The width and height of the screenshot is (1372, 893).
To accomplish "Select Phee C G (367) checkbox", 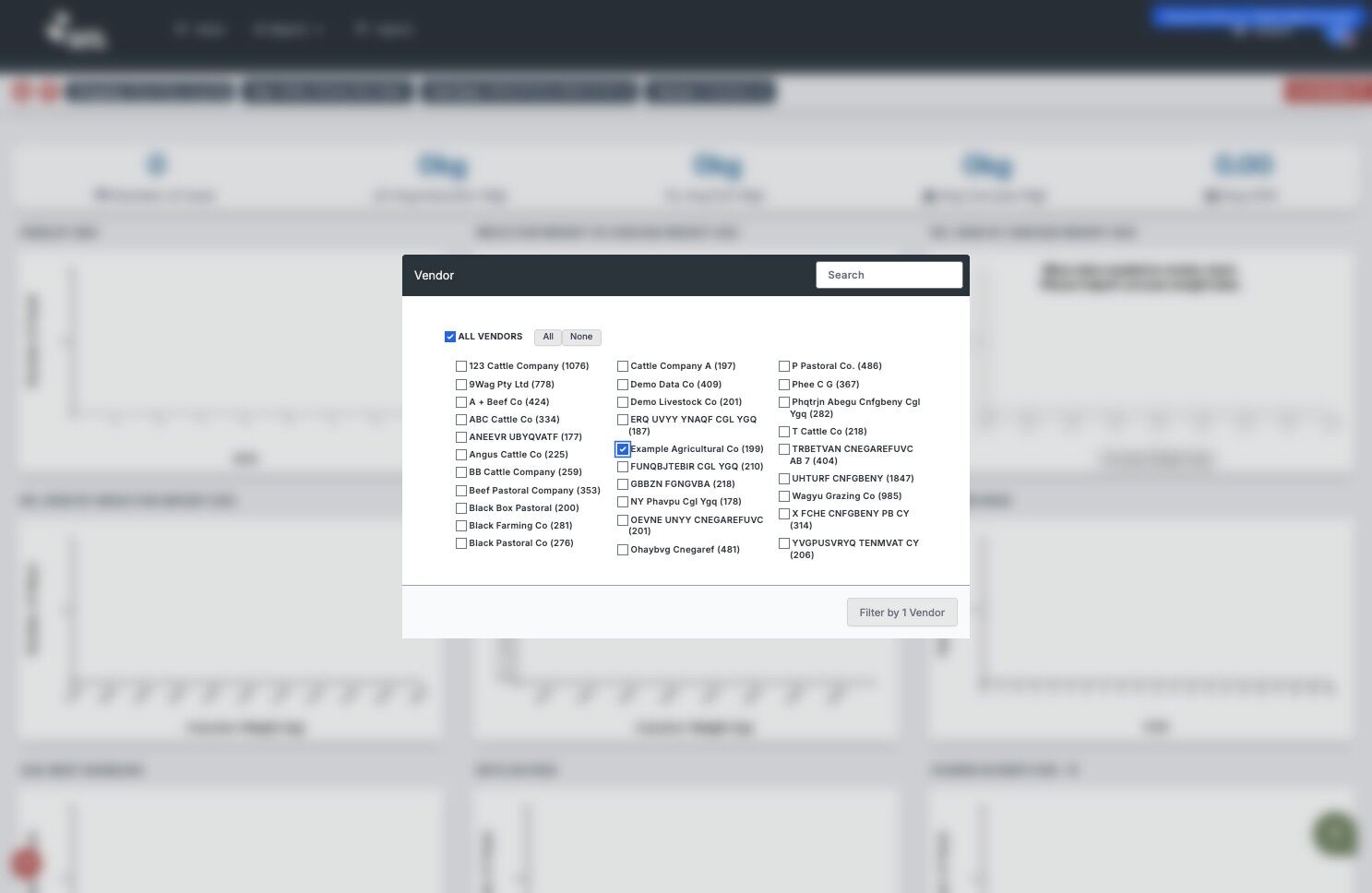I will (x=784, y=385).
